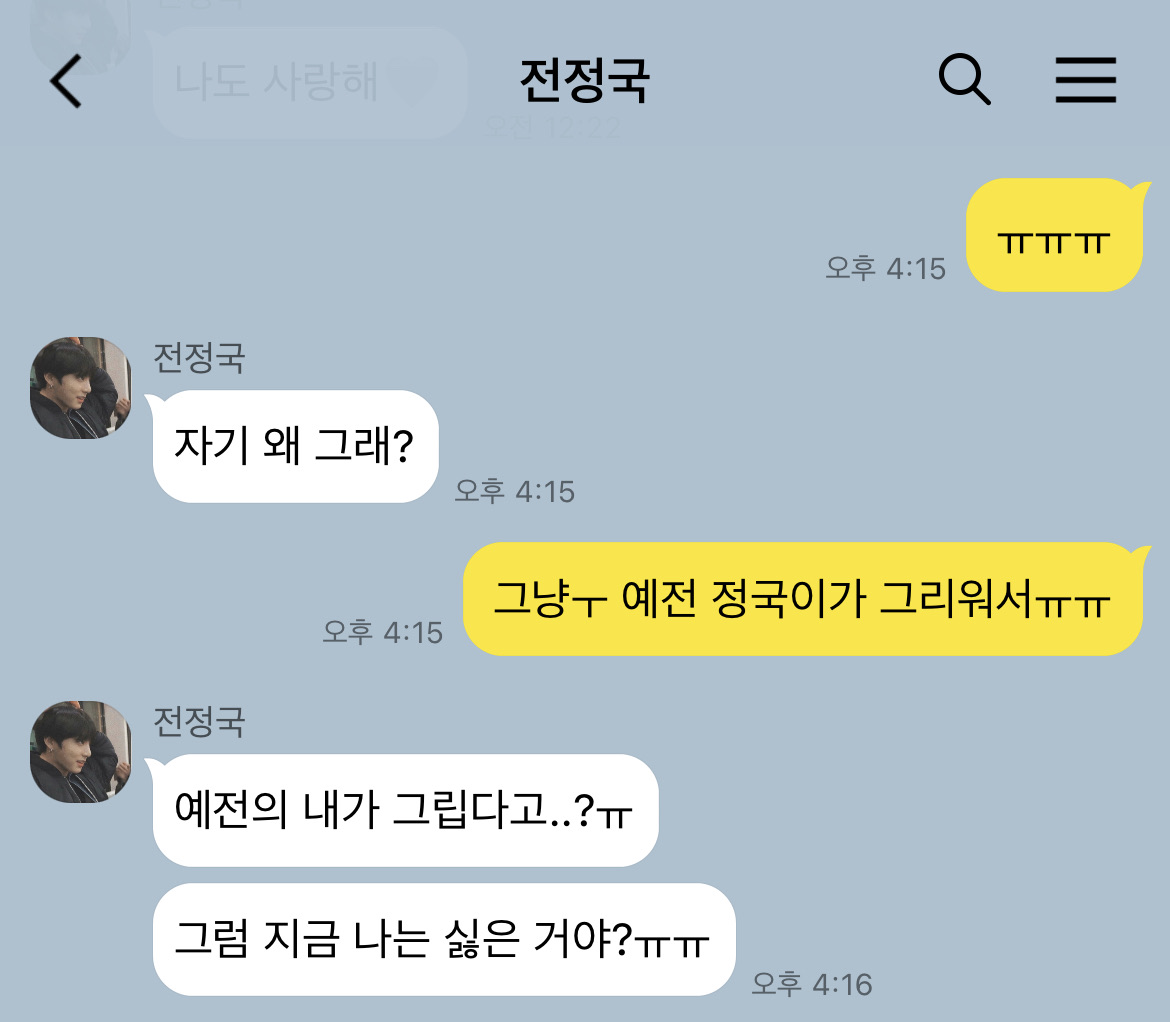Tap the 오후 4:15 timestamp beside 자기 왜 그래?

pos(515,492)
